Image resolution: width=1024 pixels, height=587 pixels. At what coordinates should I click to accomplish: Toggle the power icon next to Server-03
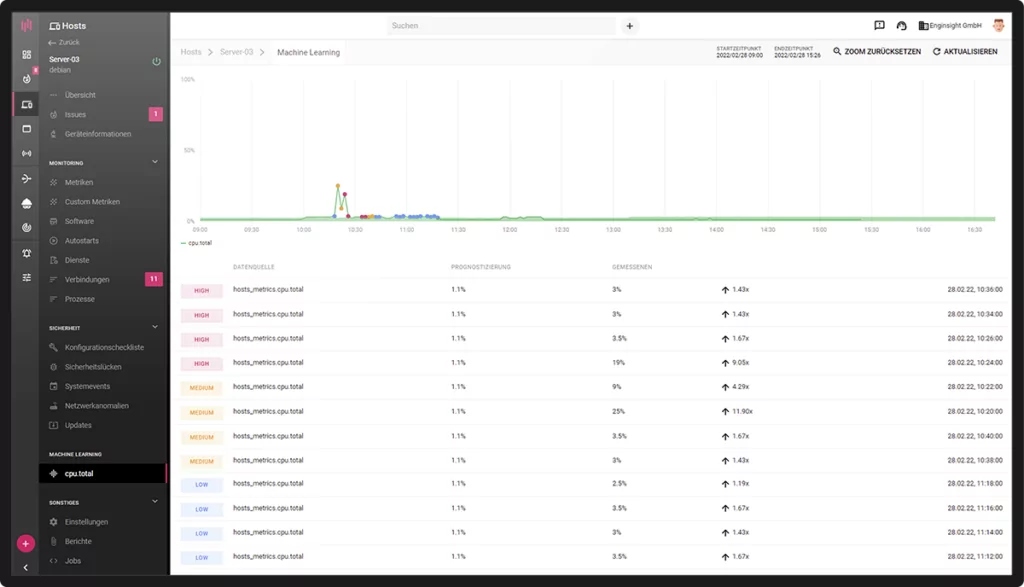(x=157, y=61)
